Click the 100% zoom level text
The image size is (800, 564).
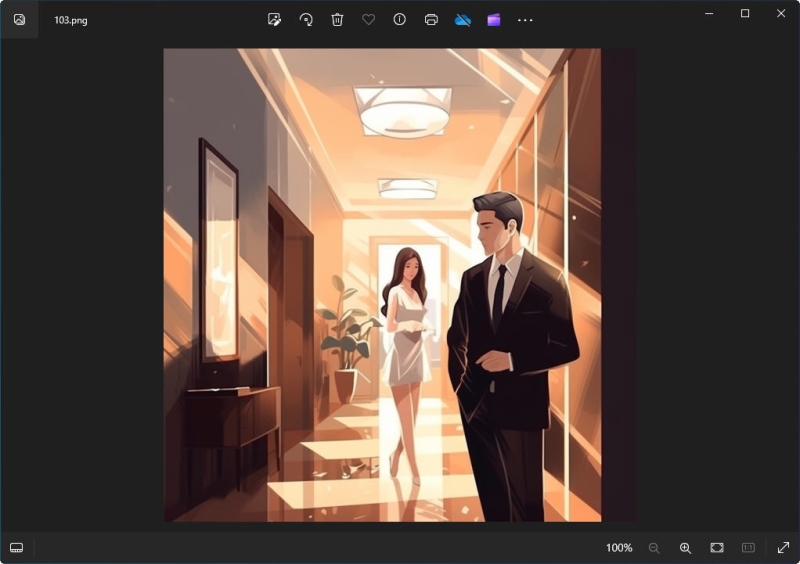619,548
